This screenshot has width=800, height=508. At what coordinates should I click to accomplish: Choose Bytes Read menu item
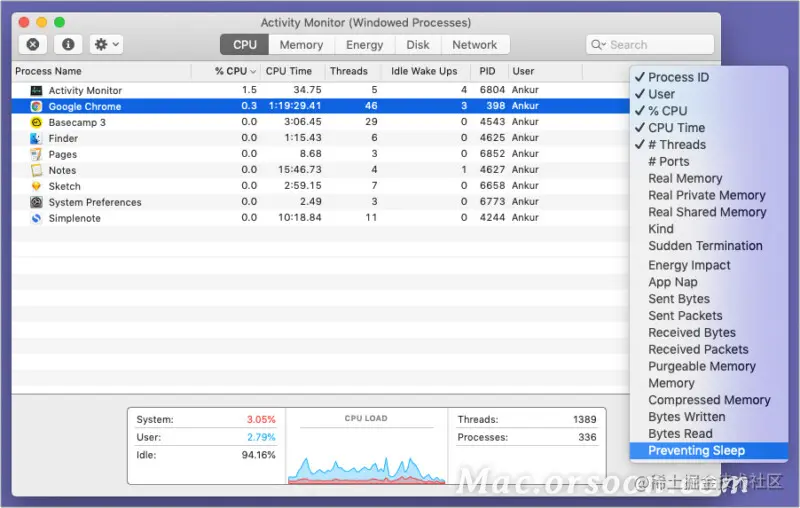pos(709,433)
